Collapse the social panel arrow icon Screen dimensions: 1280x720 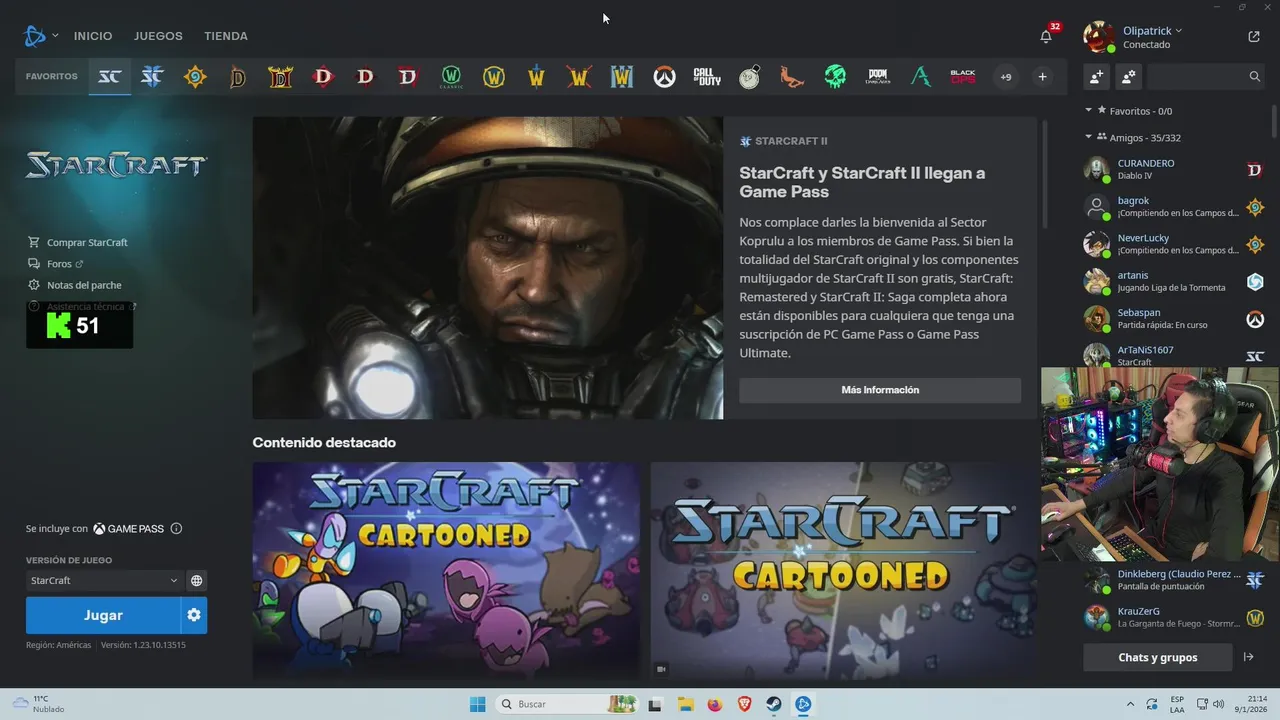click(x=1248, y=657)
